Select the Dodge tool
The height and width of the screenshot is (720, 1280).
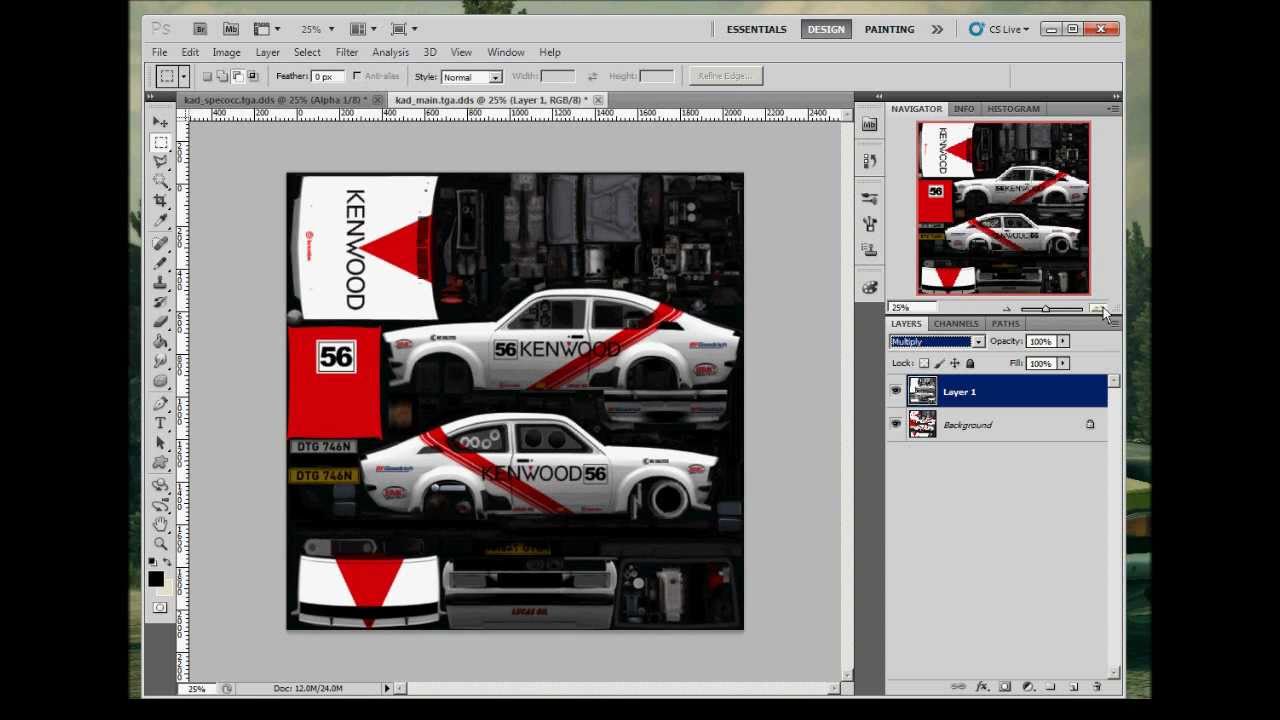[160, 381]
